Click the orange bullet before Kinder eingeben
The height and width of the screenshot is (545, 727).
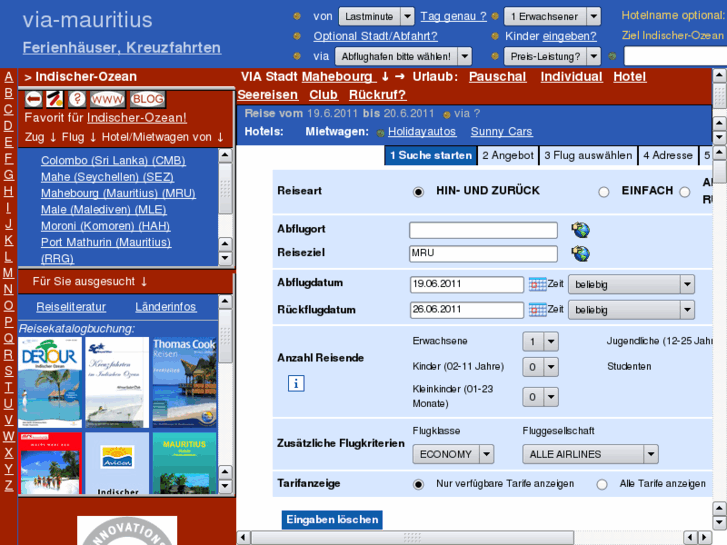point(495,36)
